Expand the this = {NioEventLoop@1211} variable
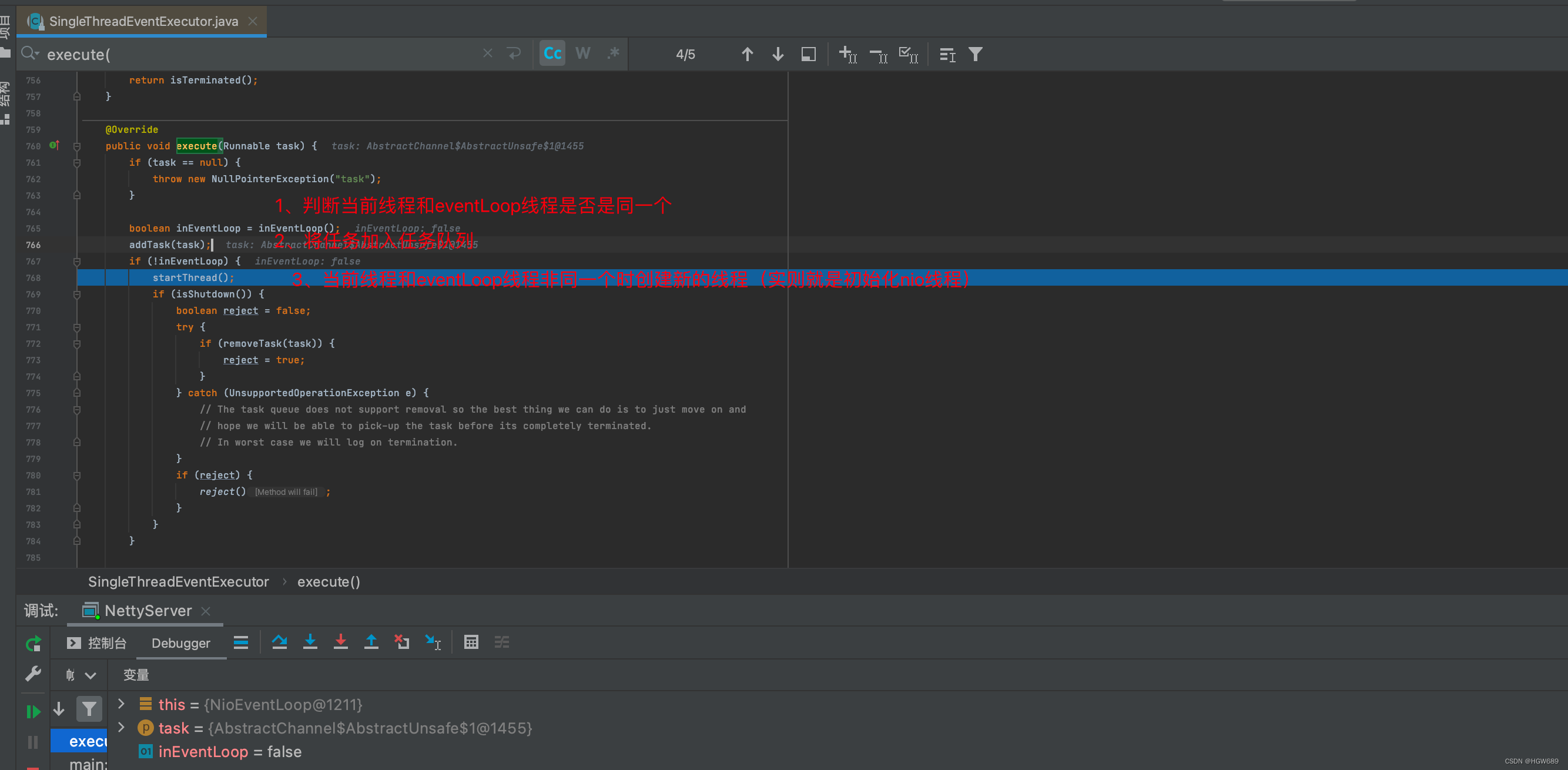This screenshot has width=1568, height=770. (121, 704)
